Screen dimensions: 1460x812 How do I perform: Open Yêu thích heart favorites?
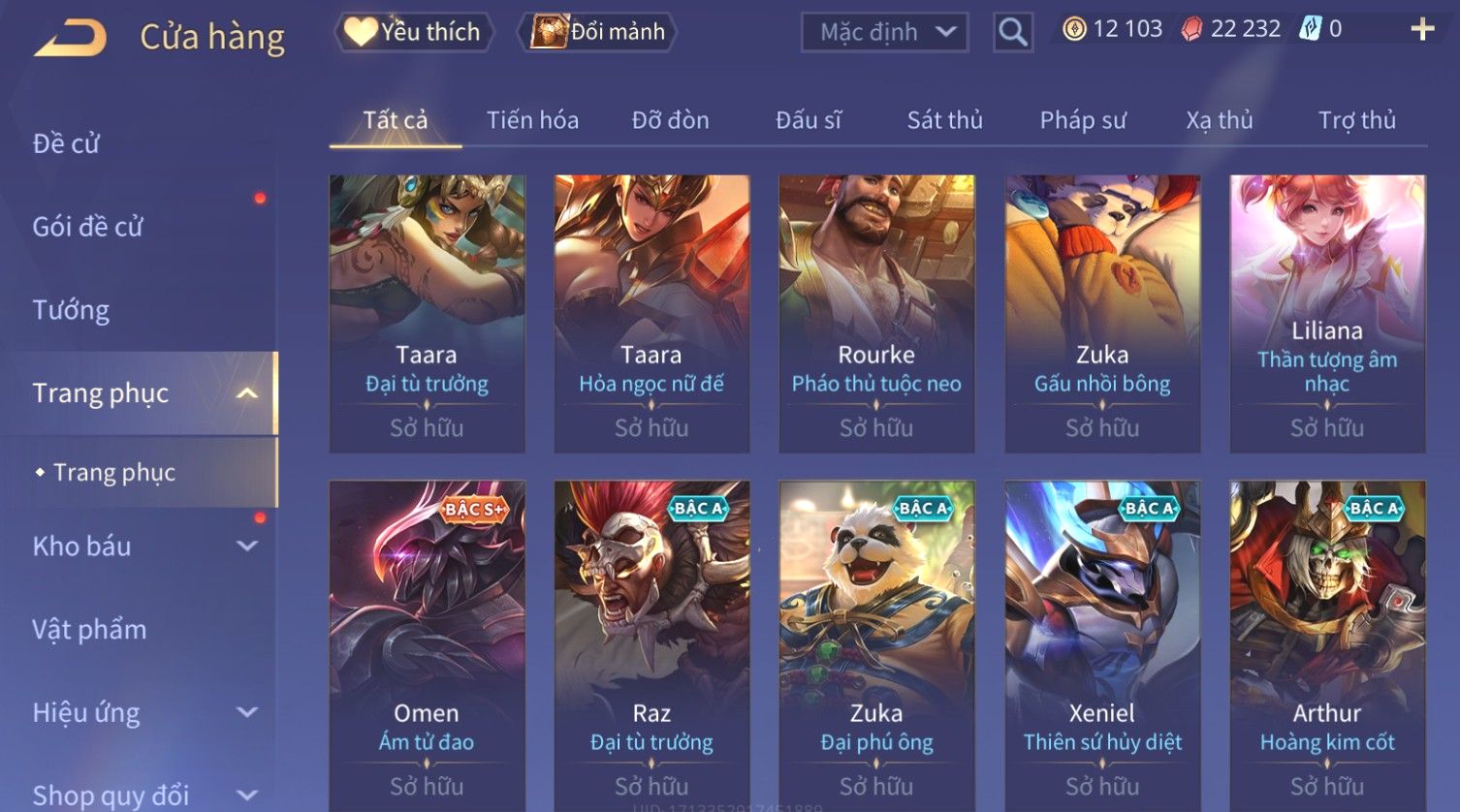414,32
